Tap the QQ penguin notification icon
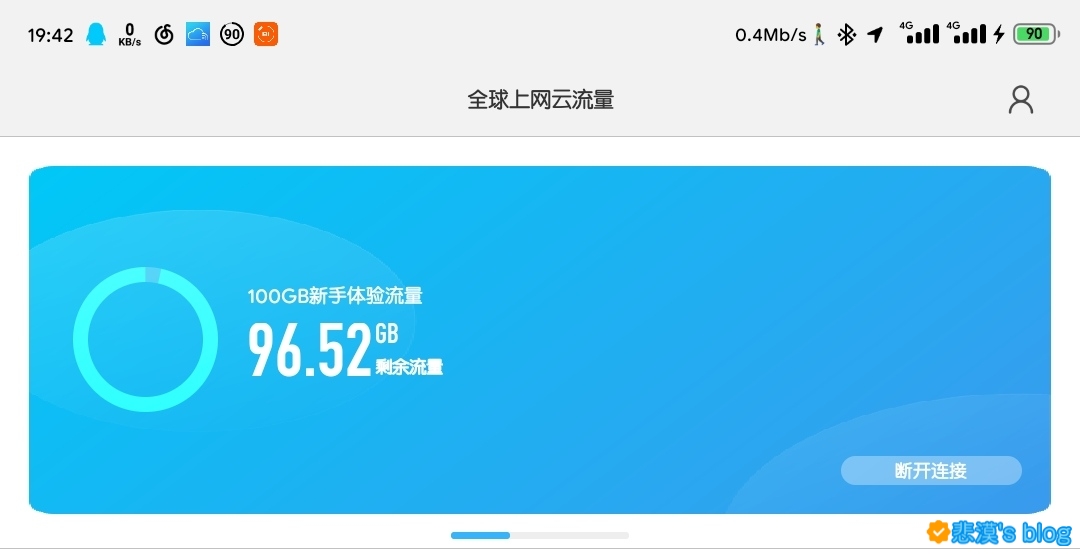 tap(96, 34)
